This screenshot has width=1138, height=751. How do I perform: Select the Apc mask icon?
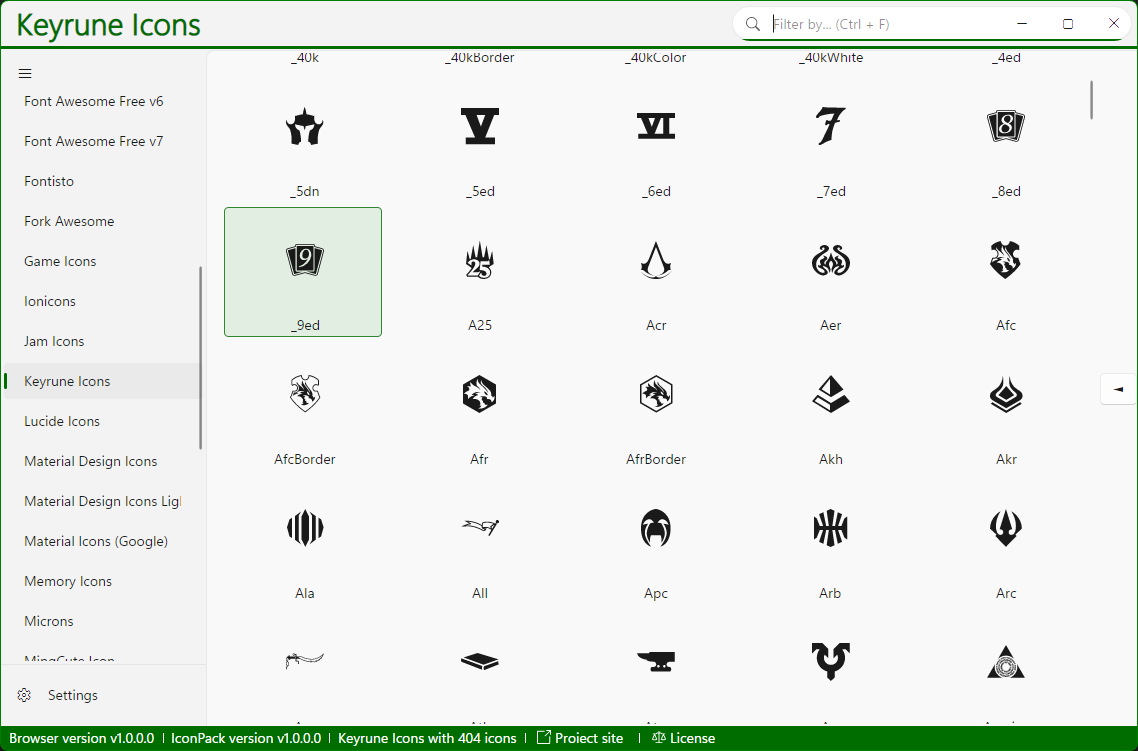(655, 528)
